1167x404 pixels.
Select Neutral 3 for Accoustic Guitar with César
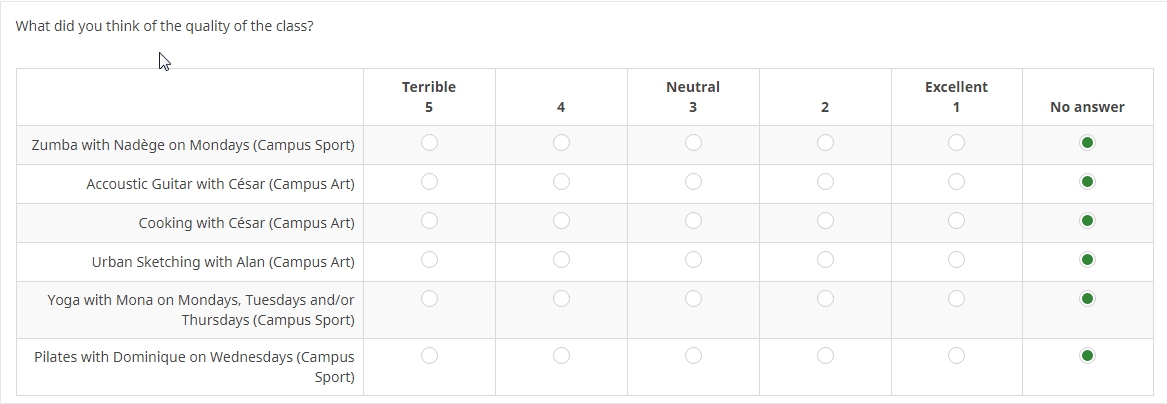(693, 182)
